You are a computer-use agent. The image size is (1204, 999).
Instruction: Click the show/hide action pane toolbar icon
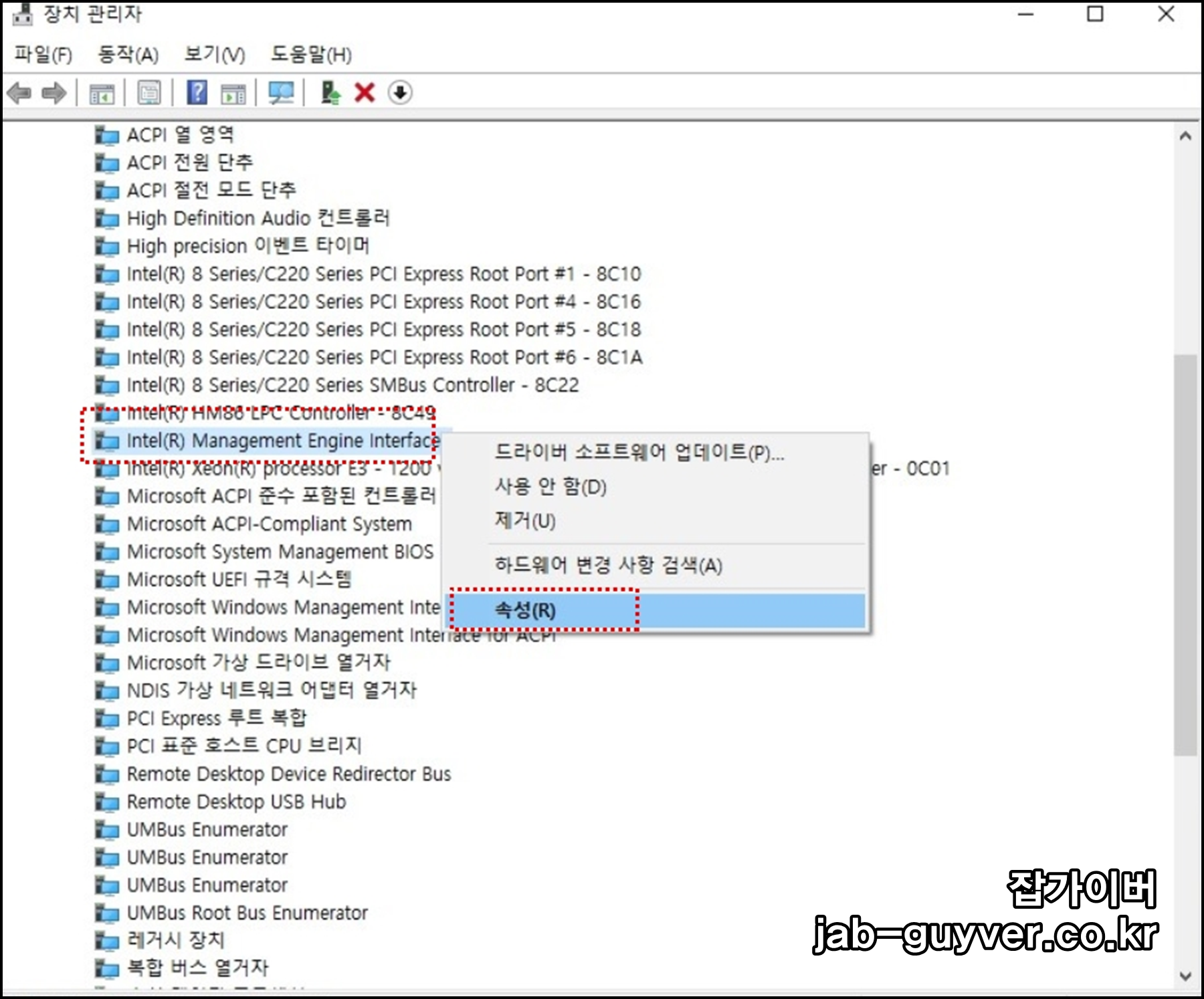coord(233,93)
